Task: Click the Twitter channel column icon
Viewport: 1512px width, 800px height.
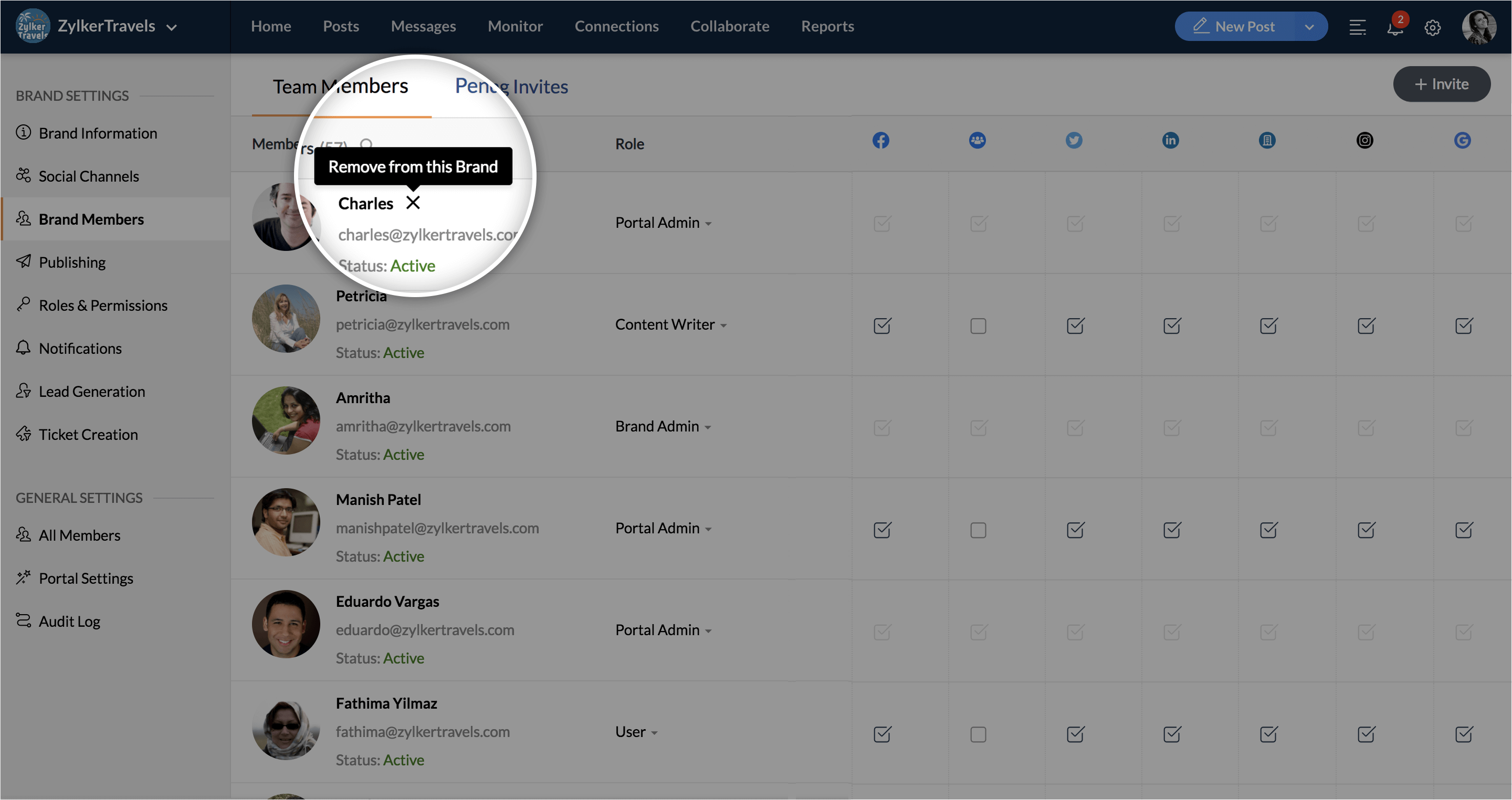Action: pos(1074,140)
